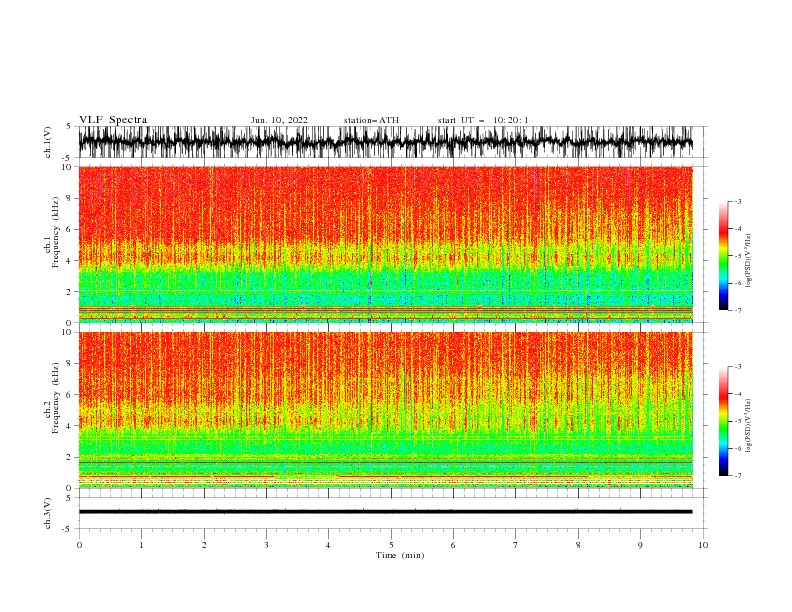This screenshot has height=612, width=792.
Task: Click time axis tick label "5"
Action: (x=391, y=545)
